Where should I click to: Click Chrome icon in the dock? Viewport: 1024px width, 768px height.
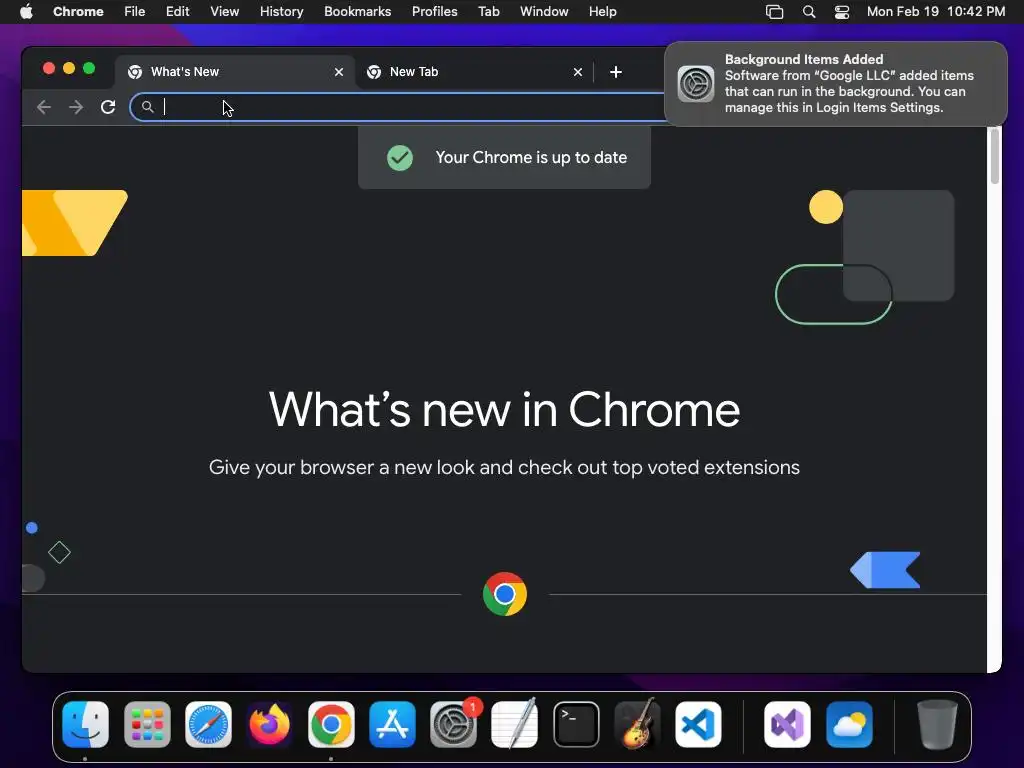[331, 724]
